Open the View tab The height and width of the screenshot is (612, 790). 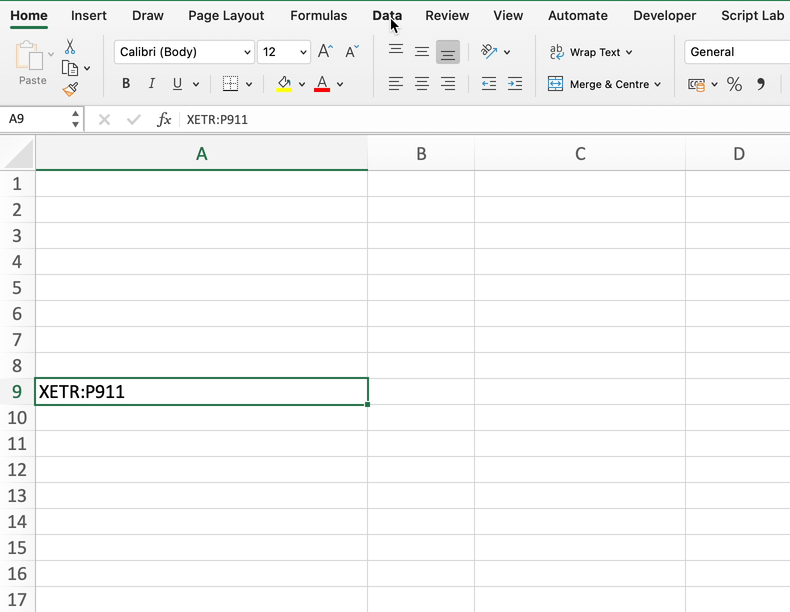point(508,16)
